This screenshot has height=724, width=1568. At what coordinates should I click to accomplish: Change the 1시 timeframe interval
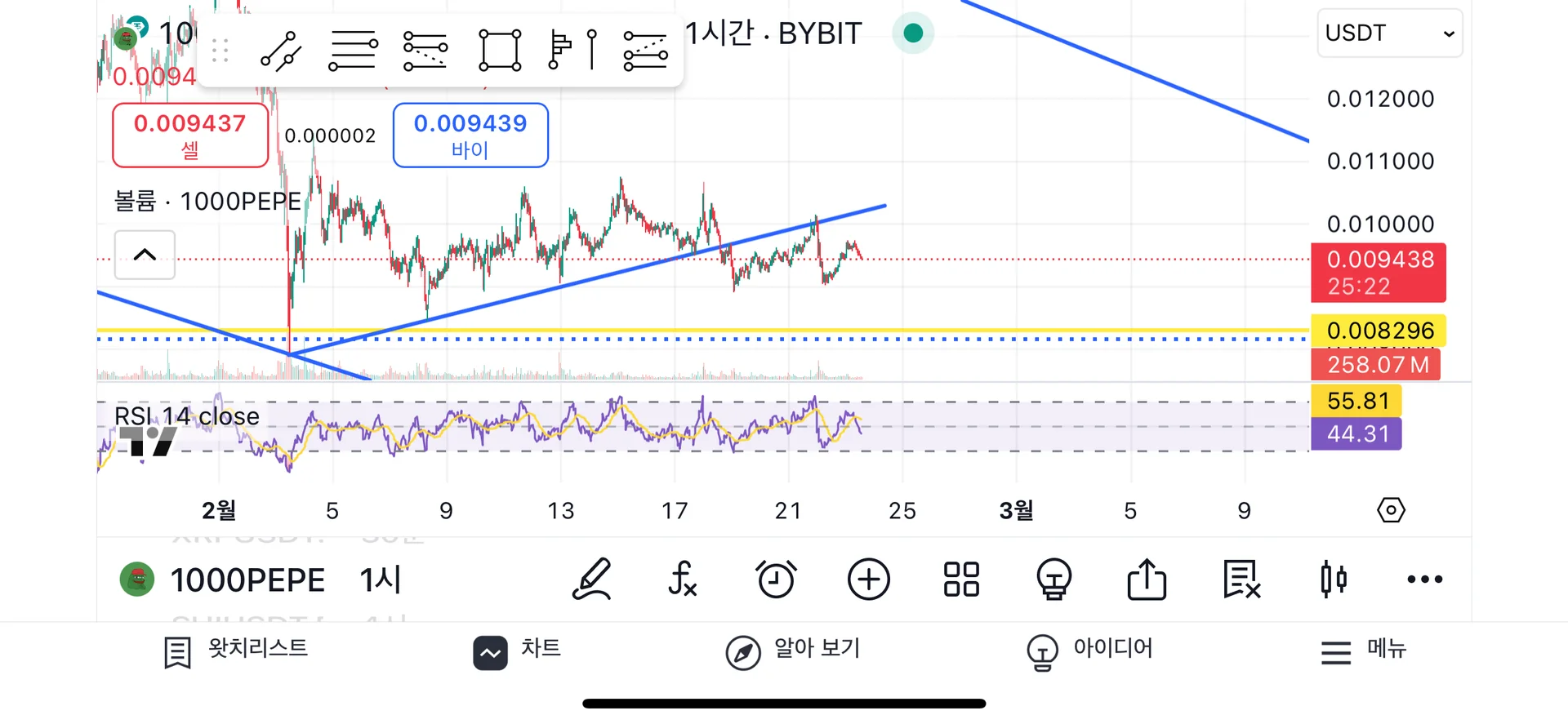[x=381, y=580]
